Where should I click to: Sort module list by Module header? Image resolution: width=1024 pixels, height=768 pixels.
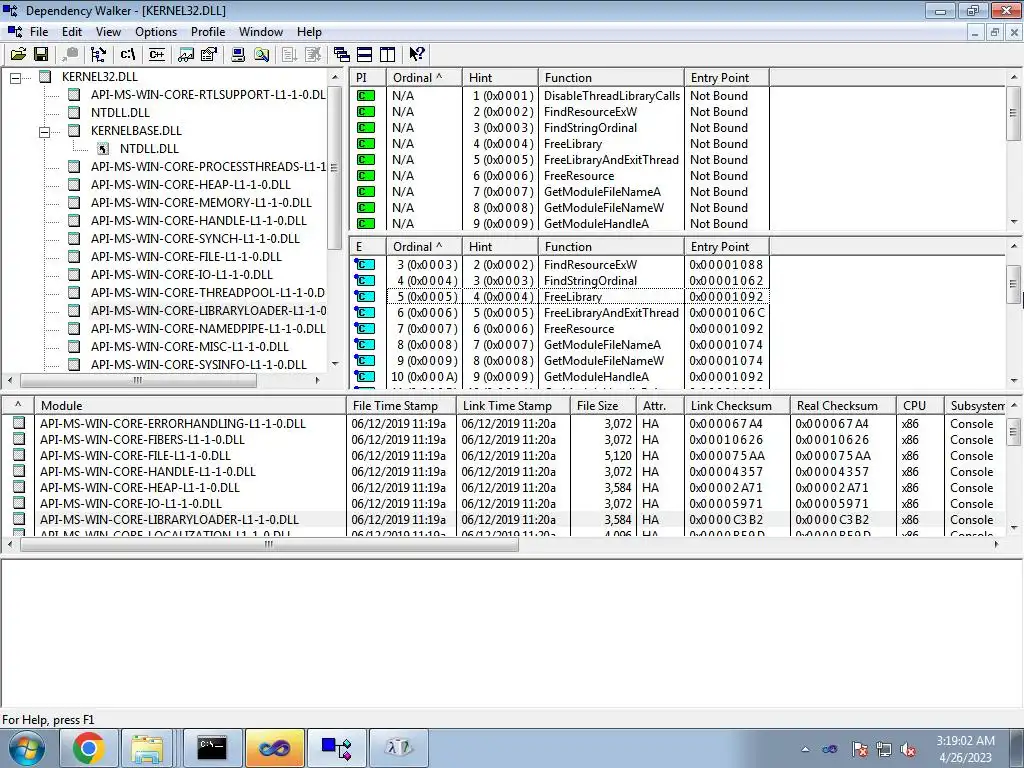pos(190,406)
